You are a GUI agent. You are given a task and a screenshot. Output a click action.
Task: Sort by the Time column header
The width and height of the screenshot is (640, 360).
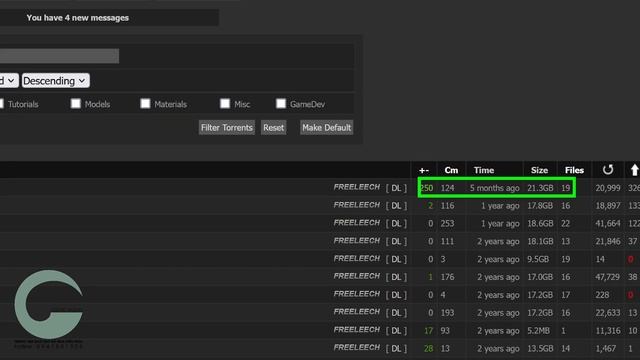(x=484, y=170)
